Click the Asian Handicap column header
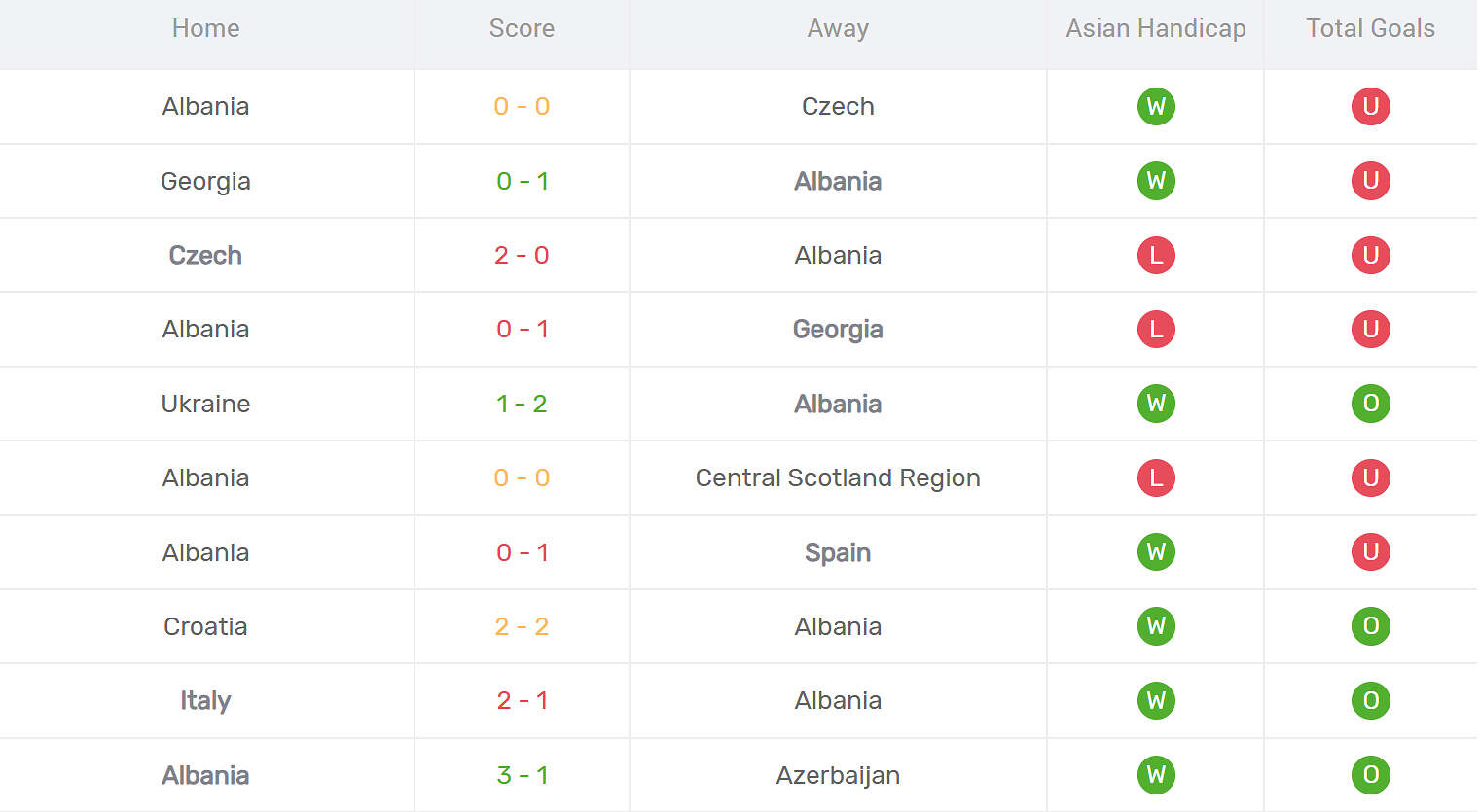 click(1156, 28)
